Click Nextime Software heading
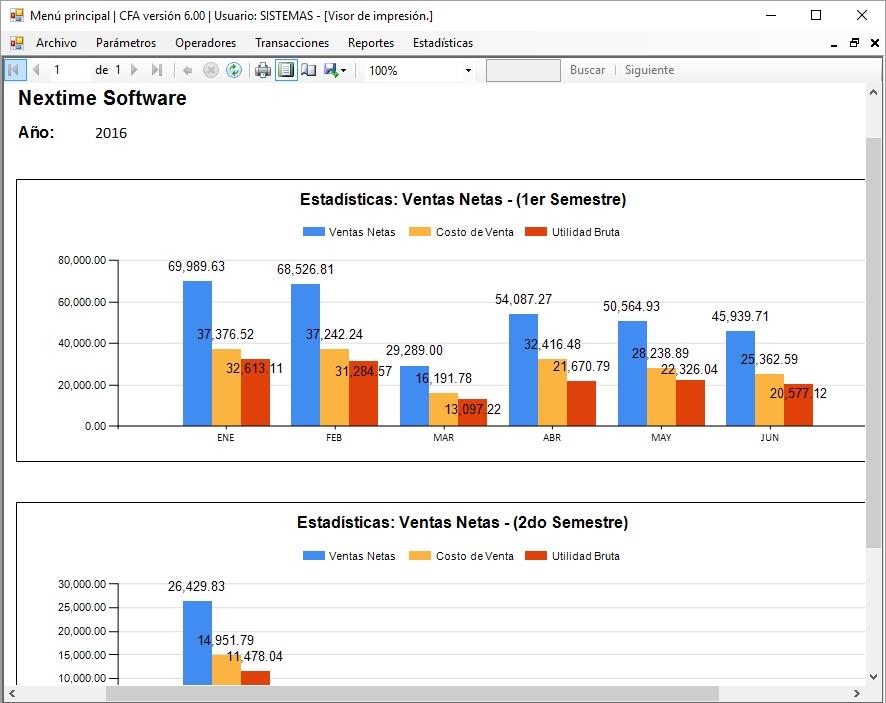Viewport: 886px width, 703px height. pyautogui.click(x=102, y=98)
